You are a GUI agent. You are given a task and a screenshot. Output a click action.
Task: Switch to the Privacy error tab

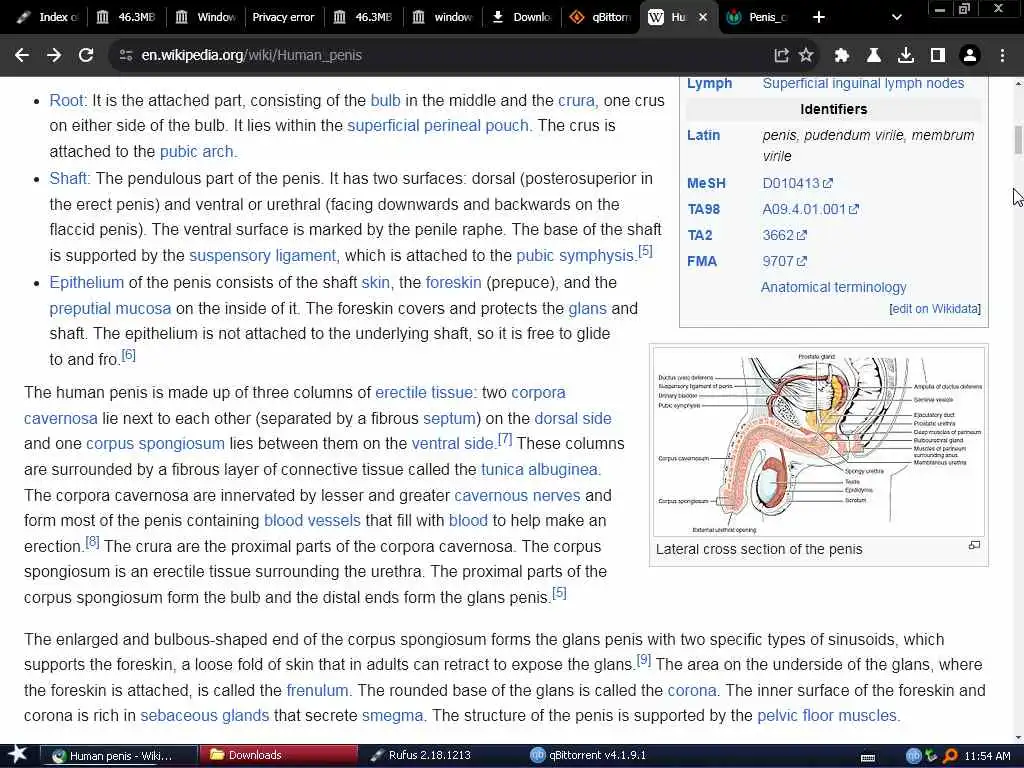(283, 17)
